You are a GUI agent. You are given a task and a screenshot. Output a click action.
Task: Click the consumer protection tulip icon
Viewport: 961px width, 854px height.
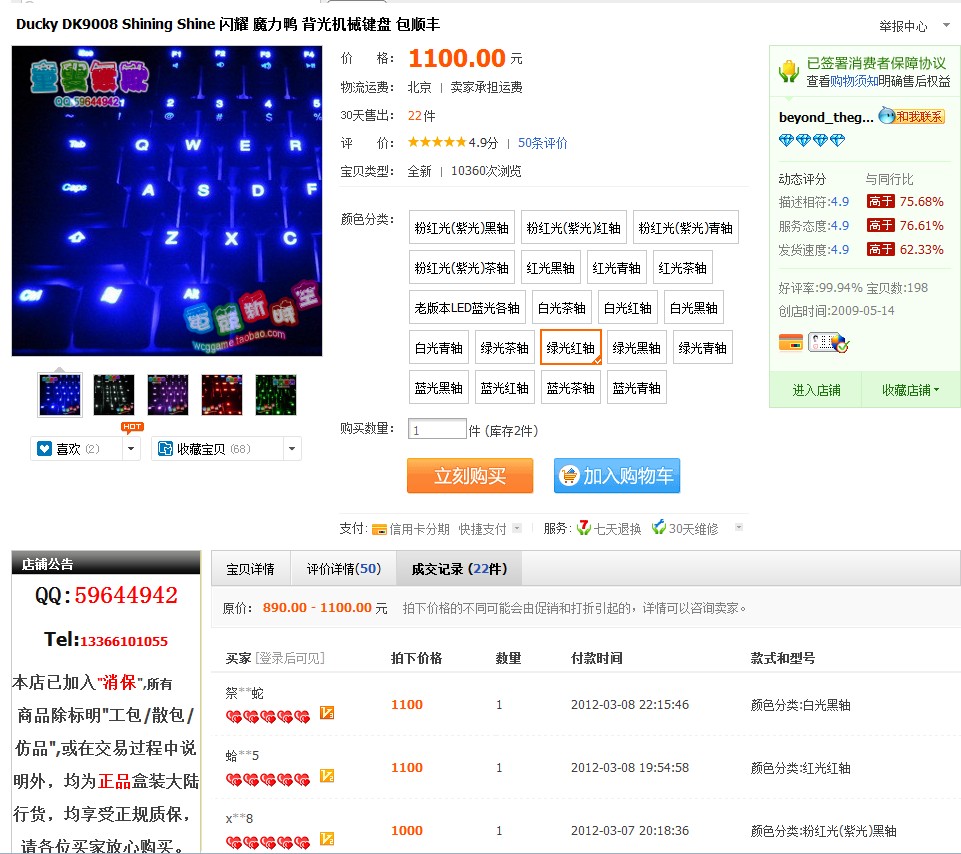tap(789, 72)
